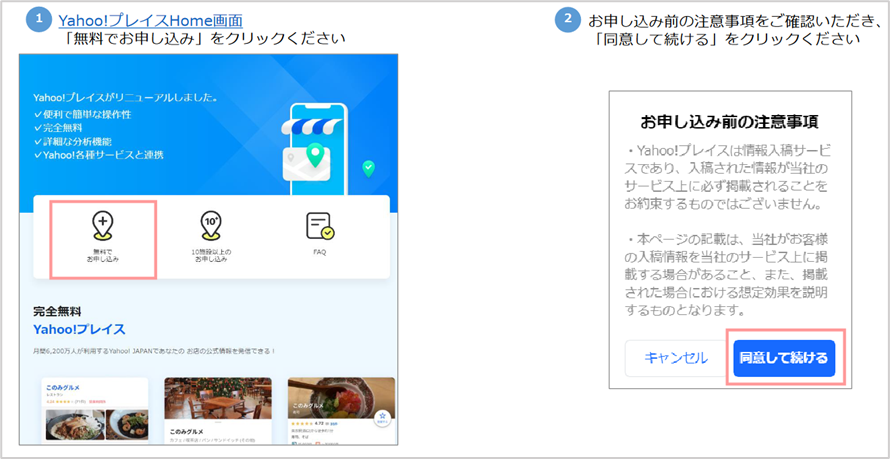Image resolution: width=890 pixels, height=459 pixels.
Task: Click the 同意して続ける button
Action: click(x=784, y=359)
